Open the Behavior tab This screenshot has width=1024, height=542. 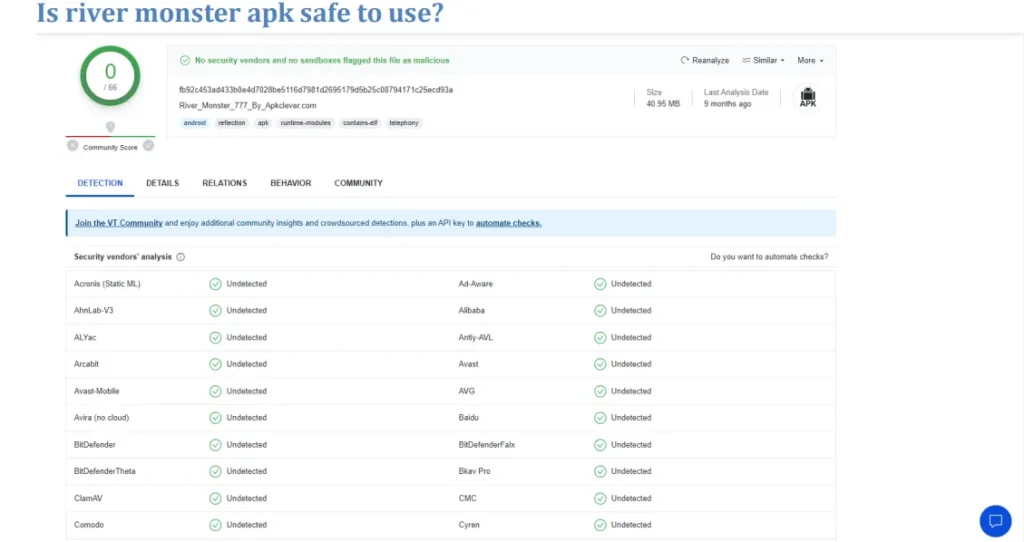[291, 183]
